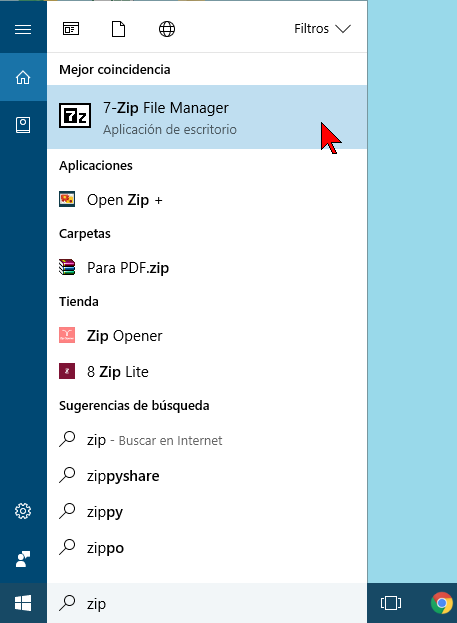Click the 7z application icon

click(x=75, y=116)
